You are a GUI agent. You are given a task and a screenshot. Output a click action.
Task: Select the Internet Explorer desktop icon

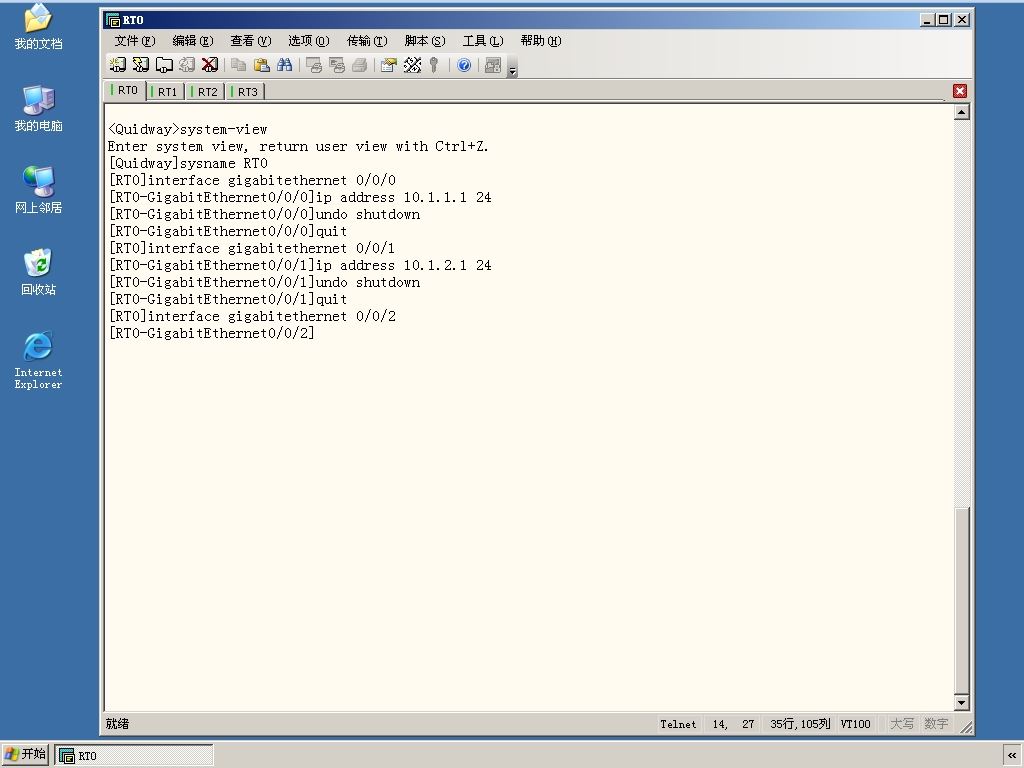point(39,360)
